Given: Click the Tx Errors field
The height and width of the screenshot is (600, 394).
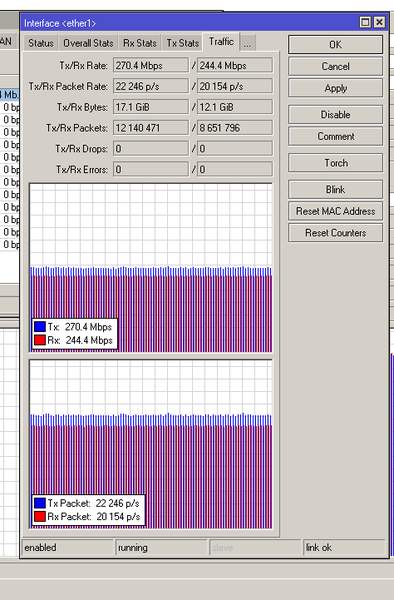Looking at the screenshot, I should (x=151, y=169).
